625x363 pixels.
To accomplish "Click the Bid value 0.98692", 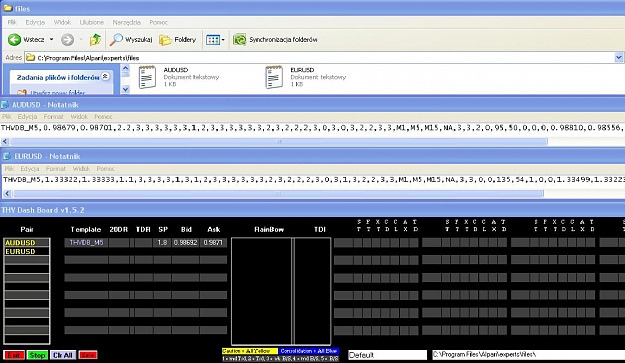I will pyautogui.click(x=185, y=242).
